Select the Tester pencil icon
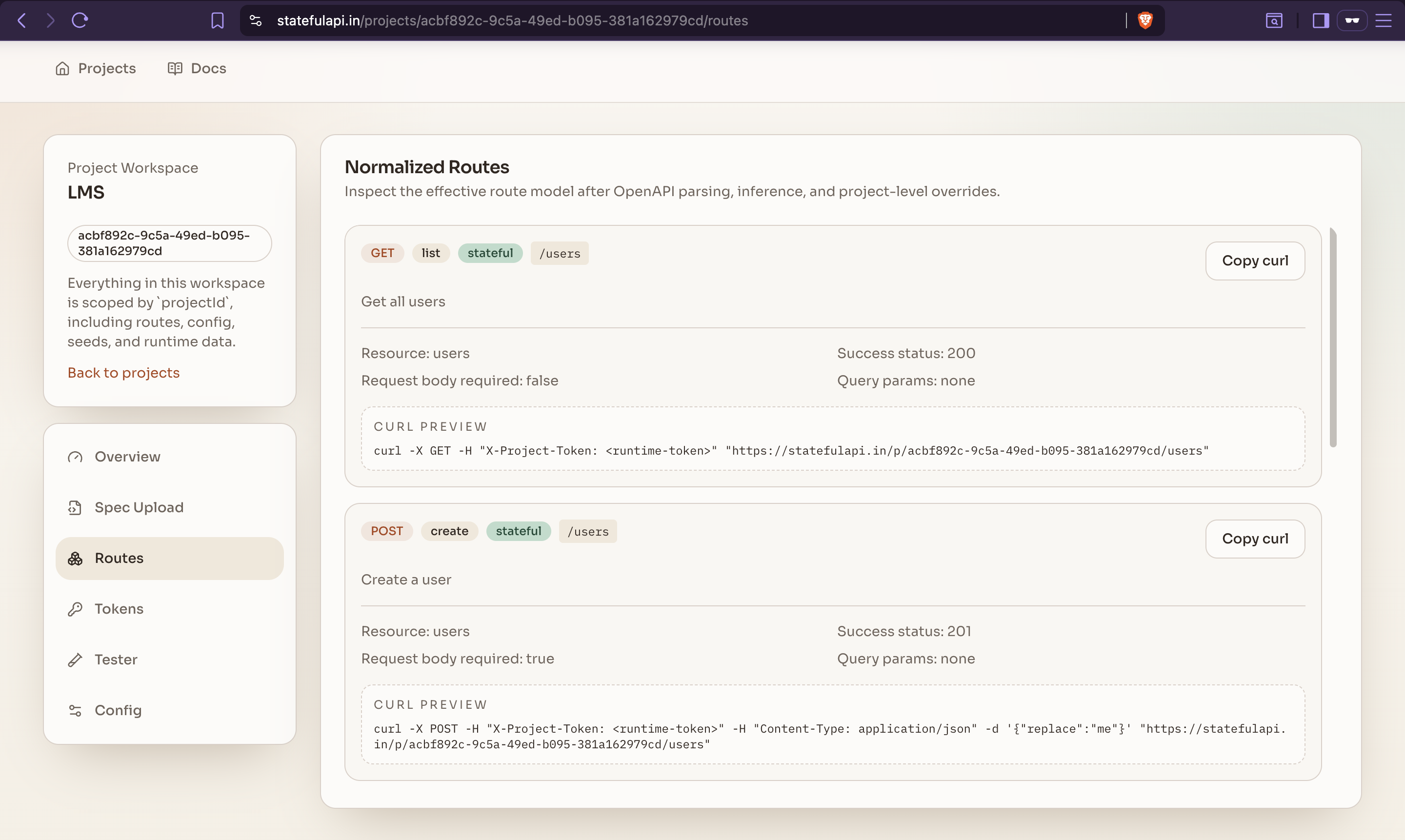The height and width of the screenshot is (840, 1405). click(76, 660)
